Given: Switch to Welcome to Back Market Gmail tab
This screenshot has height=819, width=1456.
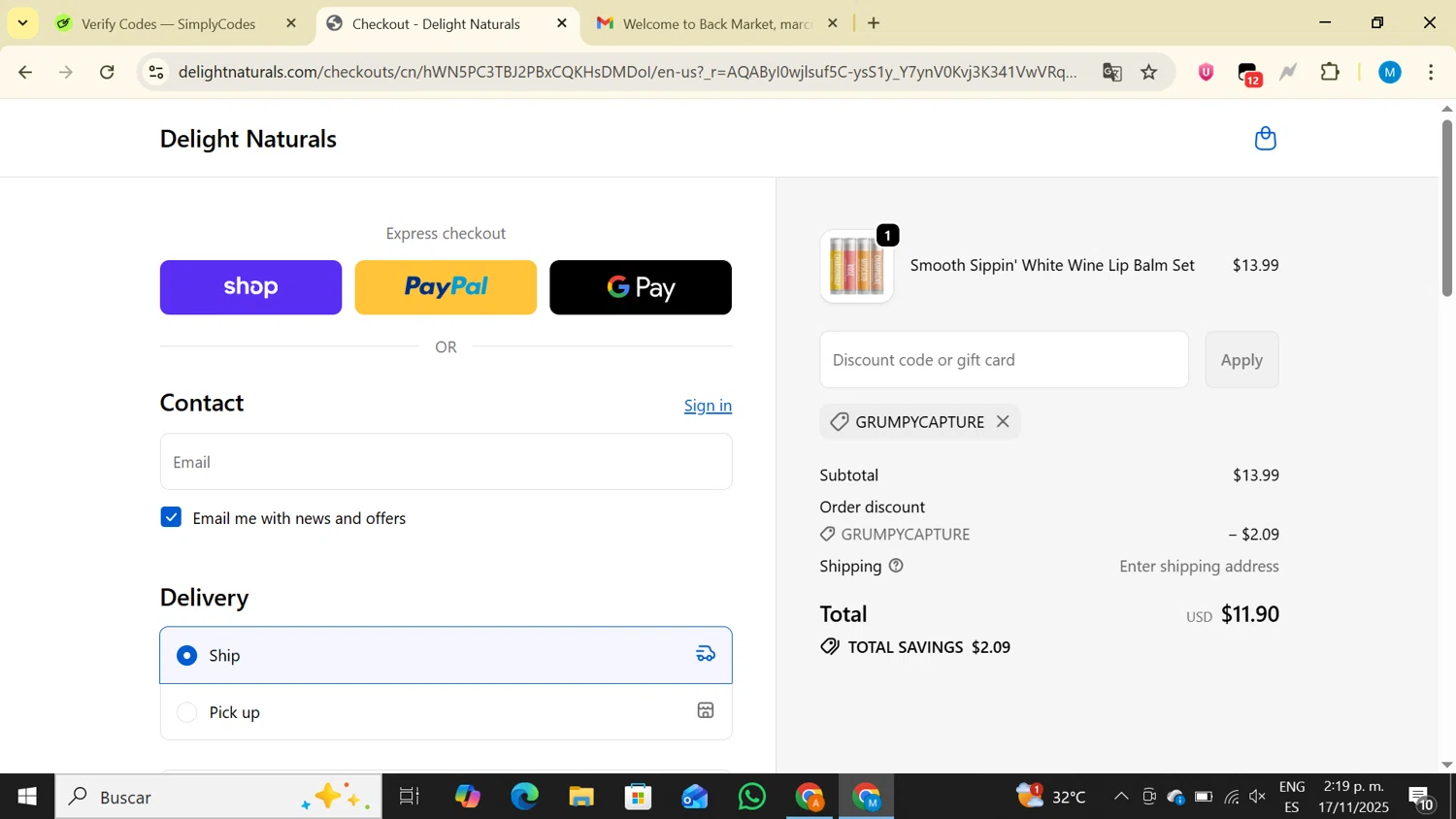Looking at the screenshot, I should [x=716, y=23].
